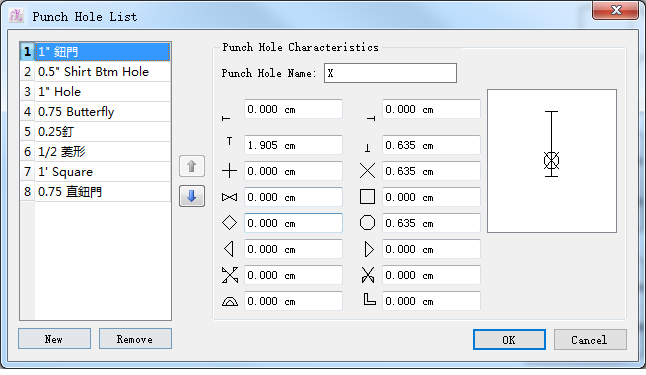Click the punch hole preview image
This screenshot has height=375, width=646.
pyautogui.click(x=552, y=161)
